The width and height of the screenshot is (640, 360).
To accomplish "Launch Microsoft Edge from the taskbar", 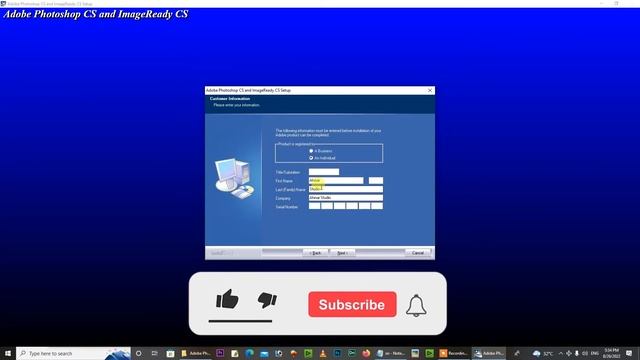I will tap(249, 353).
